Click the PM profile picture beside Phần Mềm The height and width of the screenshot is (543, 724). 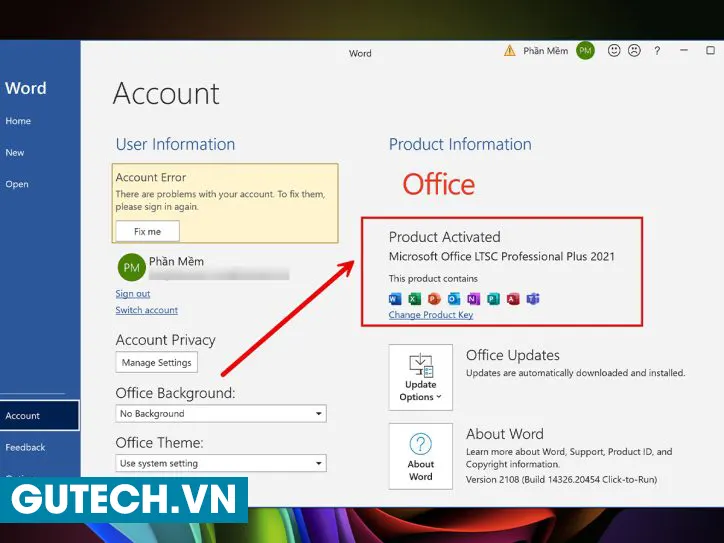click(x=132, y=267)
